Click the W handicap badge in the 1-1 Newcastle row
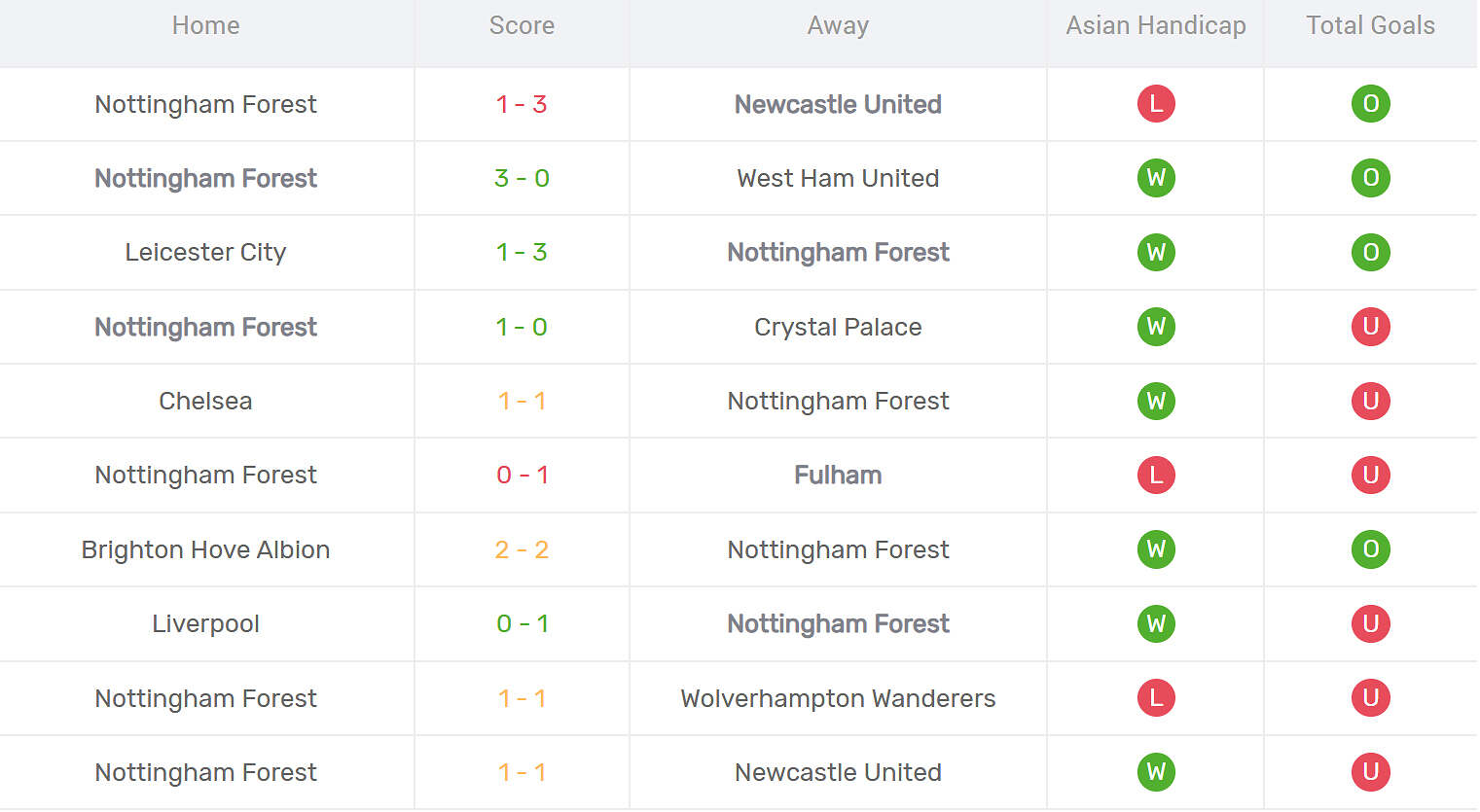The image size is (1480, 812). click(x=1156, y=772)
